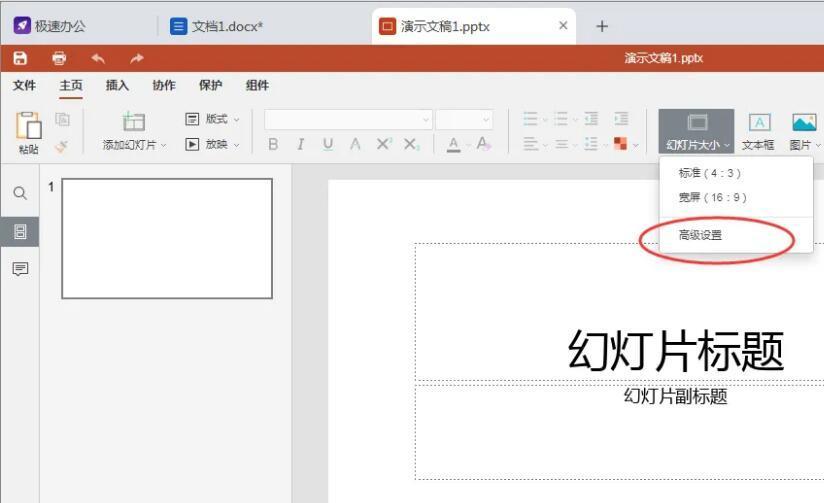Undo the last action
This screenshot has width=824, height=503.
coord(98,58)
